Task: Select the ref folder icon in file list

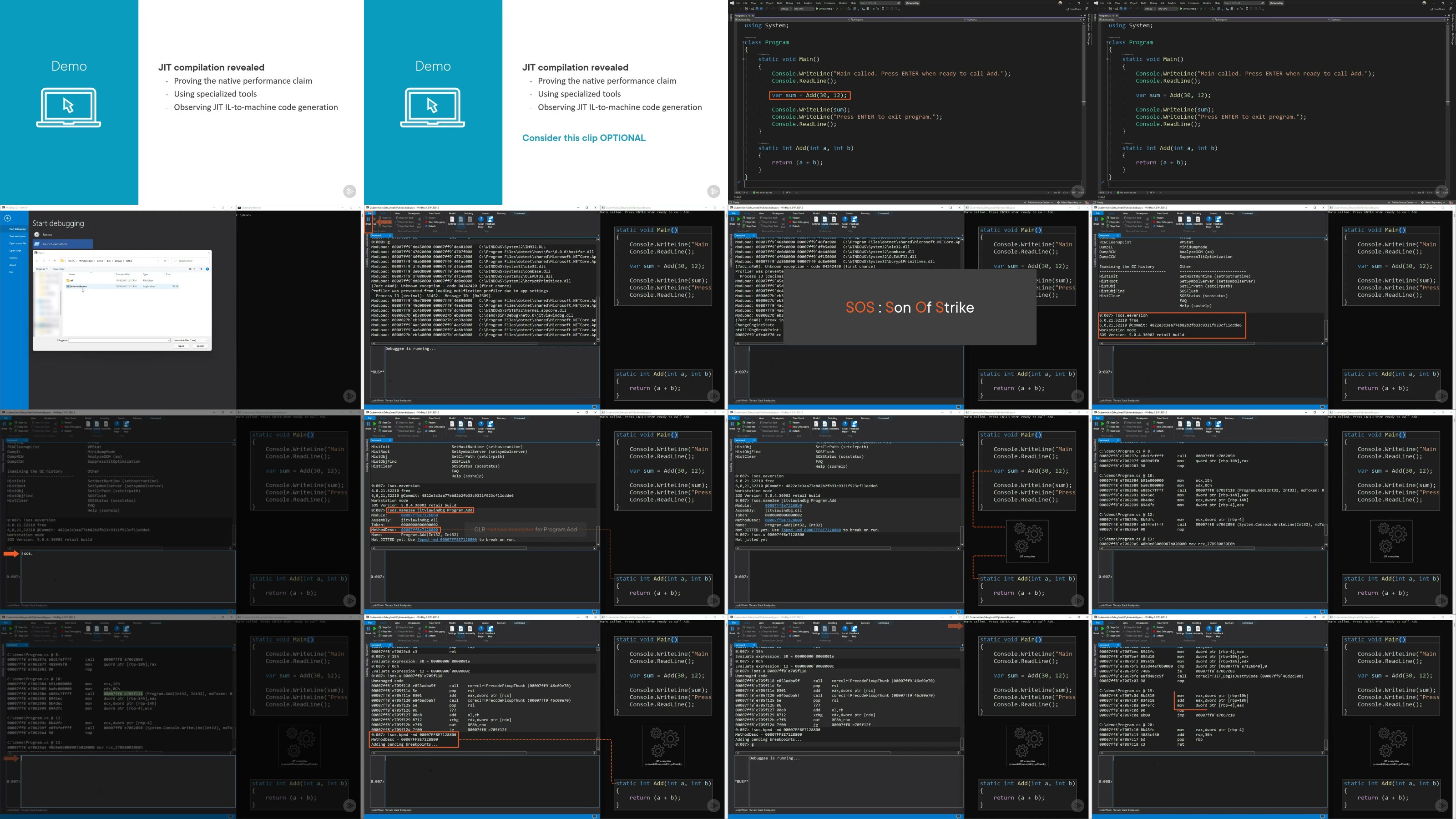Action: point(68,280)
